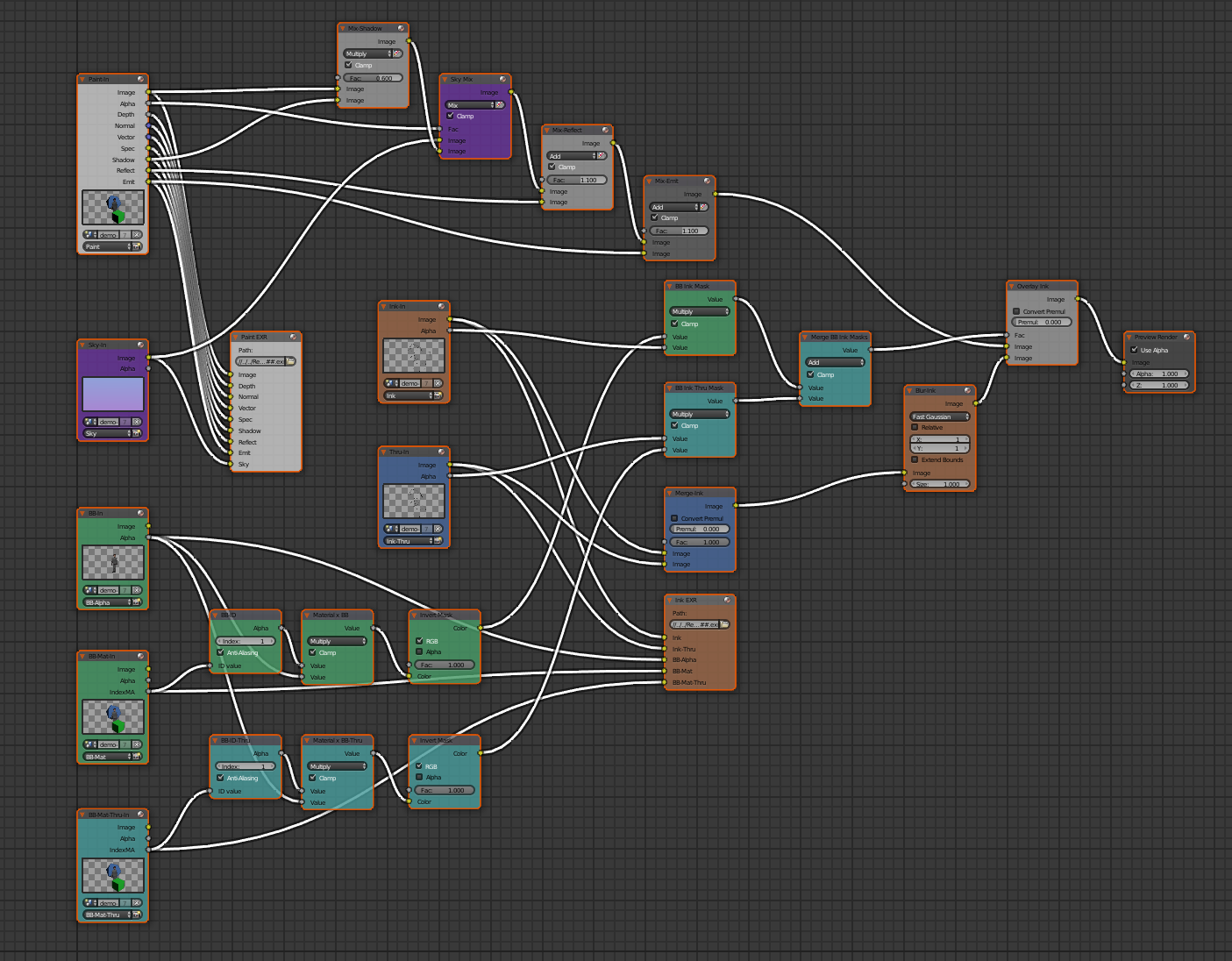Click Index field in BB-ID node
Viewport: 1232px width, 961px height.
point(246,641)
